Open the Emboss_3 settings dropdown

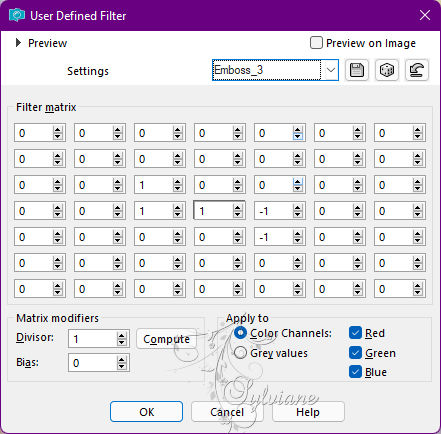point(330,70)
